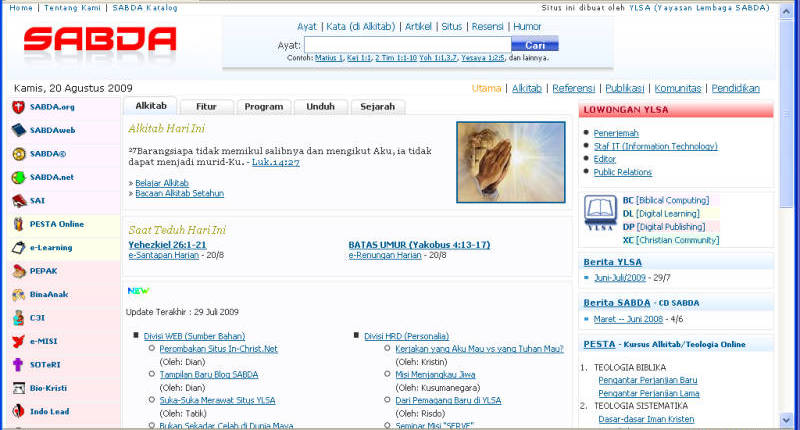Click the SABDA.net green globe icon
This screenshot has width=800, height=430.
pos(18,178)
